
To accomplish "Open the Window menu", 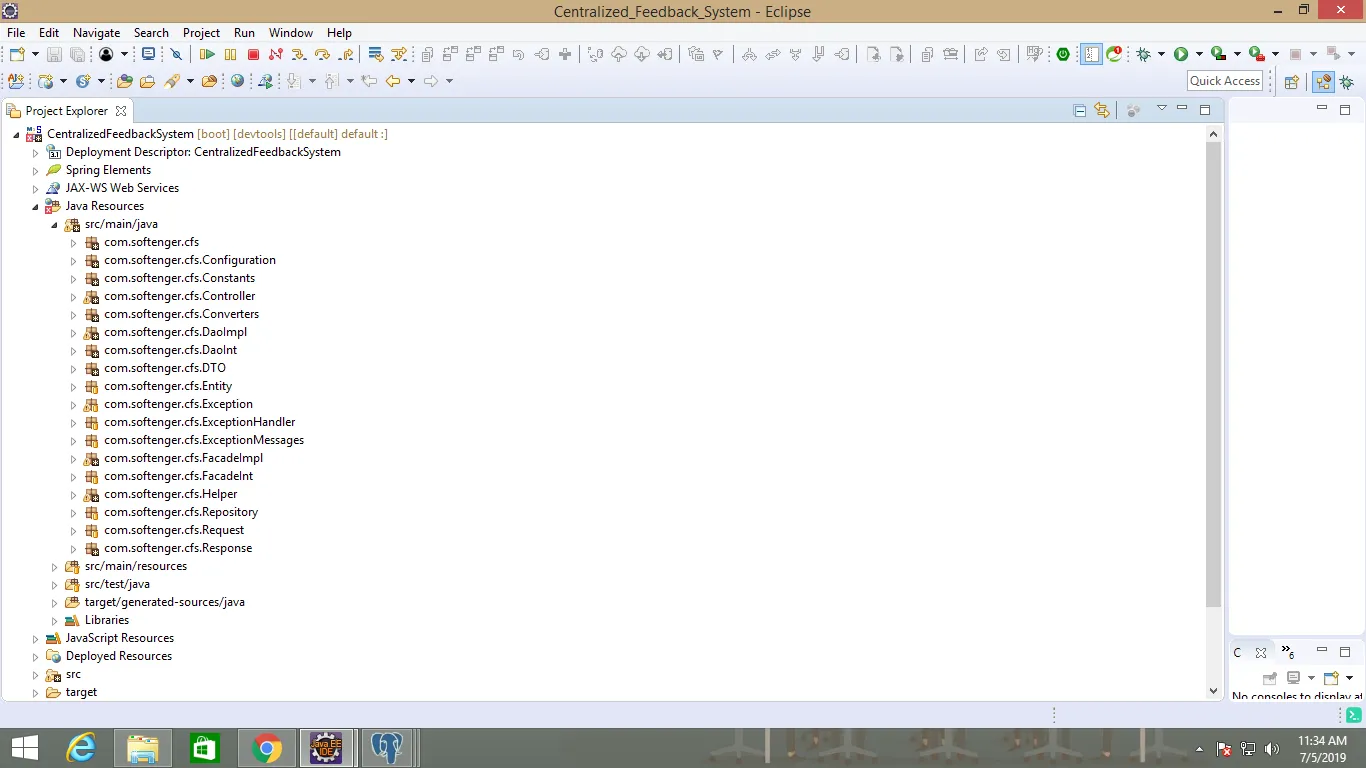I will coord(291,33).
